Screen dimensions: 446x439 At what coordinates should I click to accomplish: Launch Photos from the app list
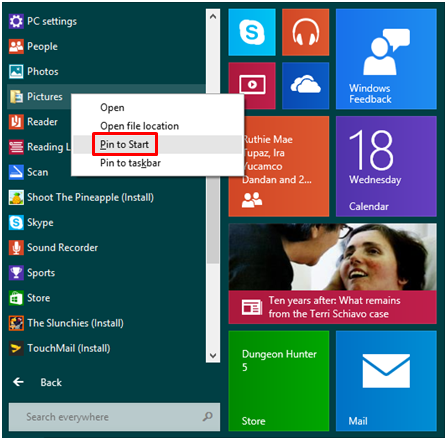tap(43, 71)
